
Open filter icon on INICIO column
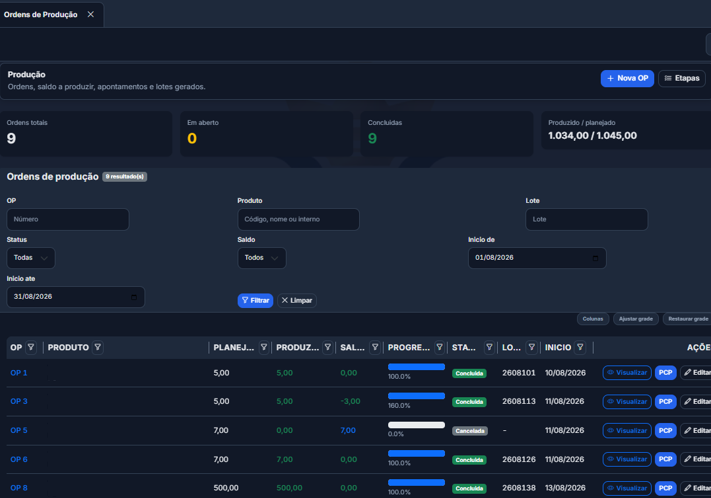click(580, 347)
